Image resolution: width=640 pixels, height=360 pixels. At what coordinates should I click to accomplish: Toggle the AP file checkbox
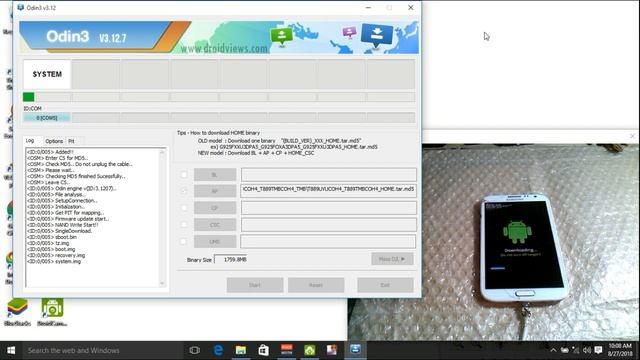pyautogui.click(x=184, y=191)
